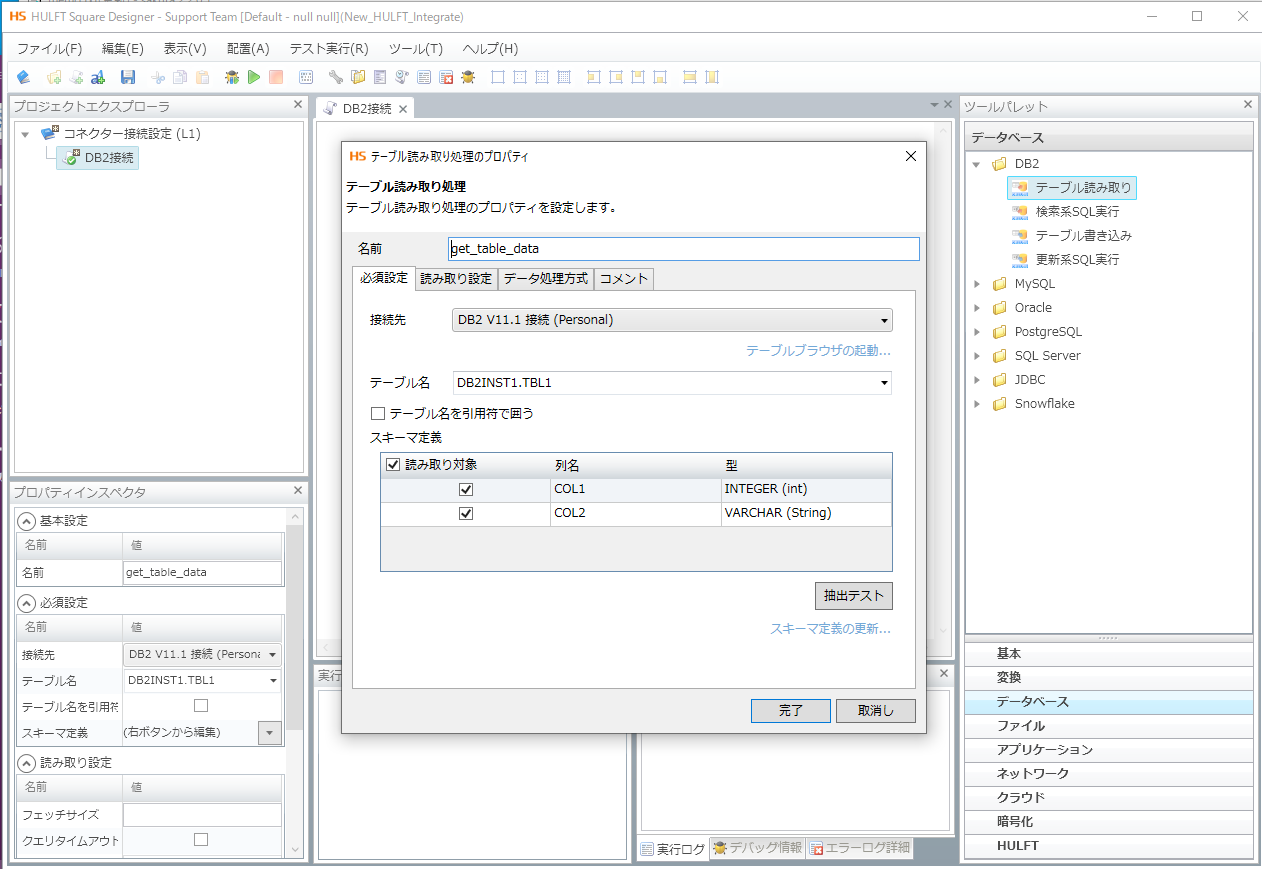Image resolution: width=1262 pixels, height=869 pixels.
Task: Close the テーブル読み取り処理 properties dialog
Action: click(x=910, y=156)
